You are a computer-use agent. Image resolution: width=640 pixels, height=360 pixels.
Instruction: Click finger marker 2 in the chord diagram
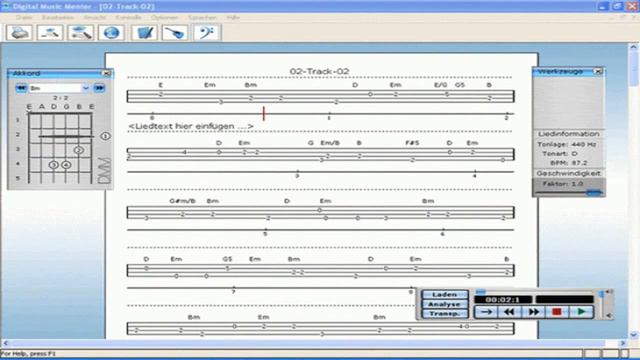79,150
